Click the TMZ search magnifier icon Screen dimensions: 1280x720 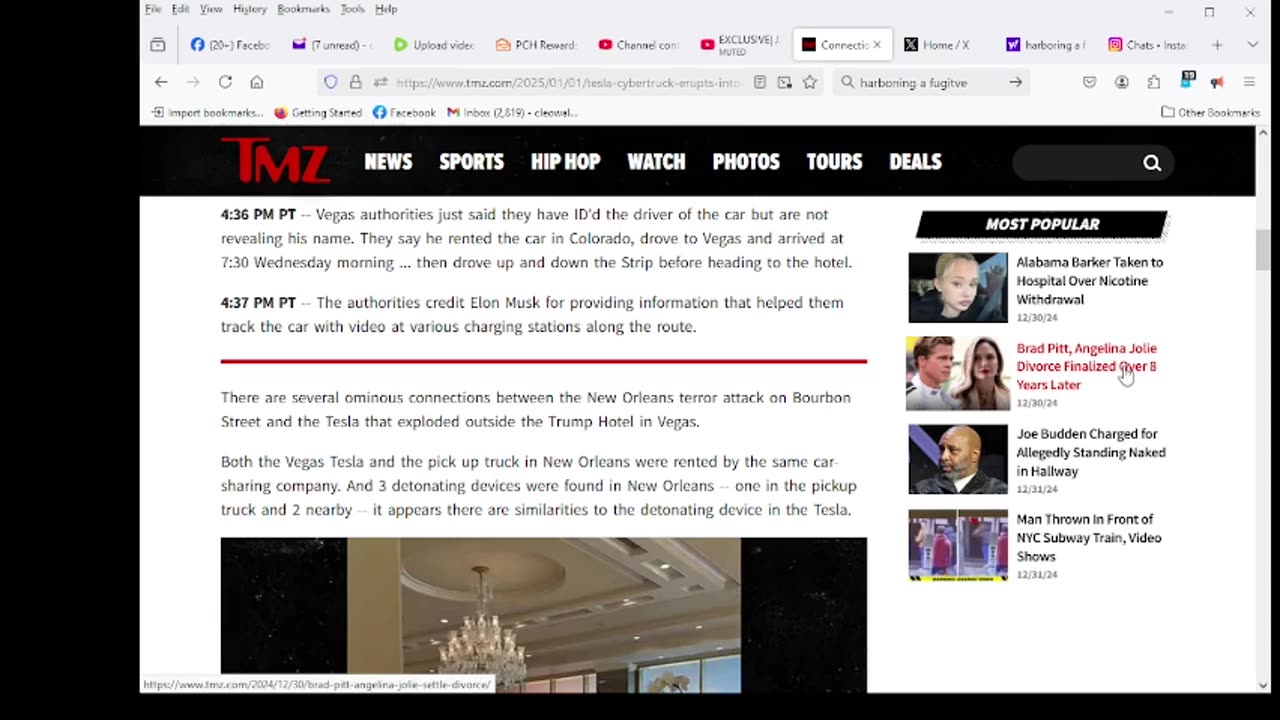(1152, 163)
